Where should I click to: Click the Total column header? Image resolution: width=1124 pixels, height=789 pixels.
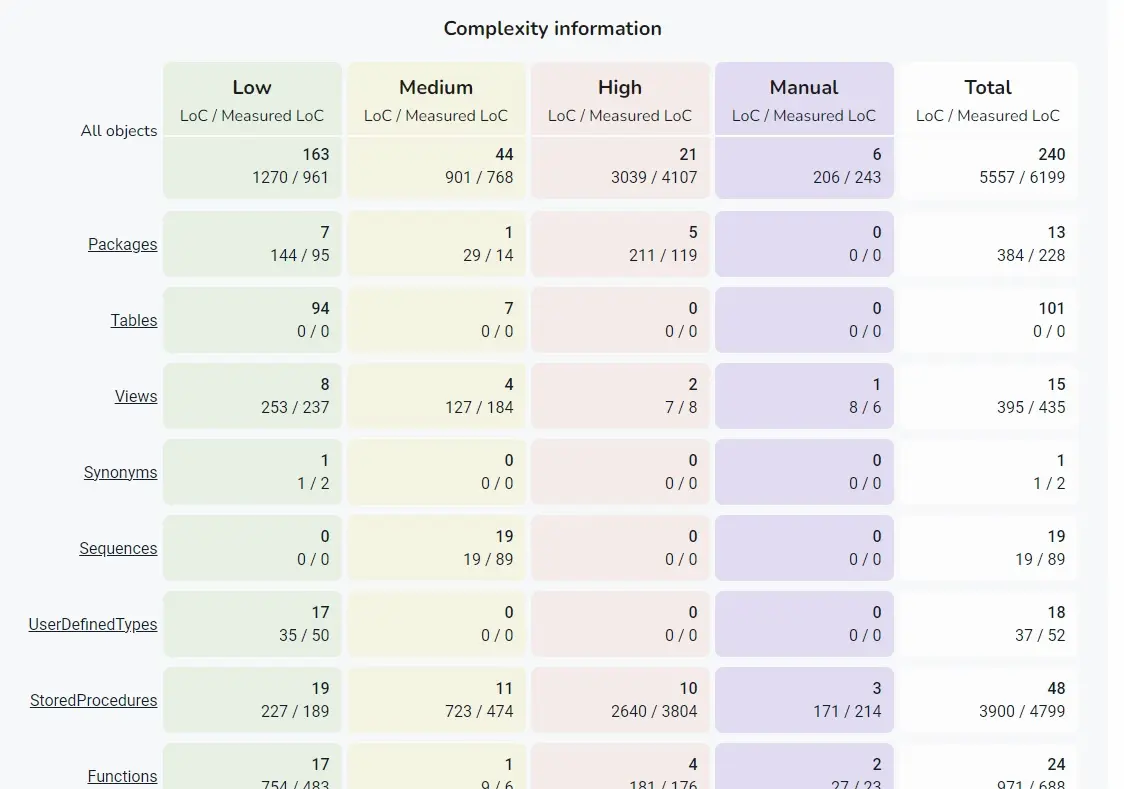tap(988, 88)
